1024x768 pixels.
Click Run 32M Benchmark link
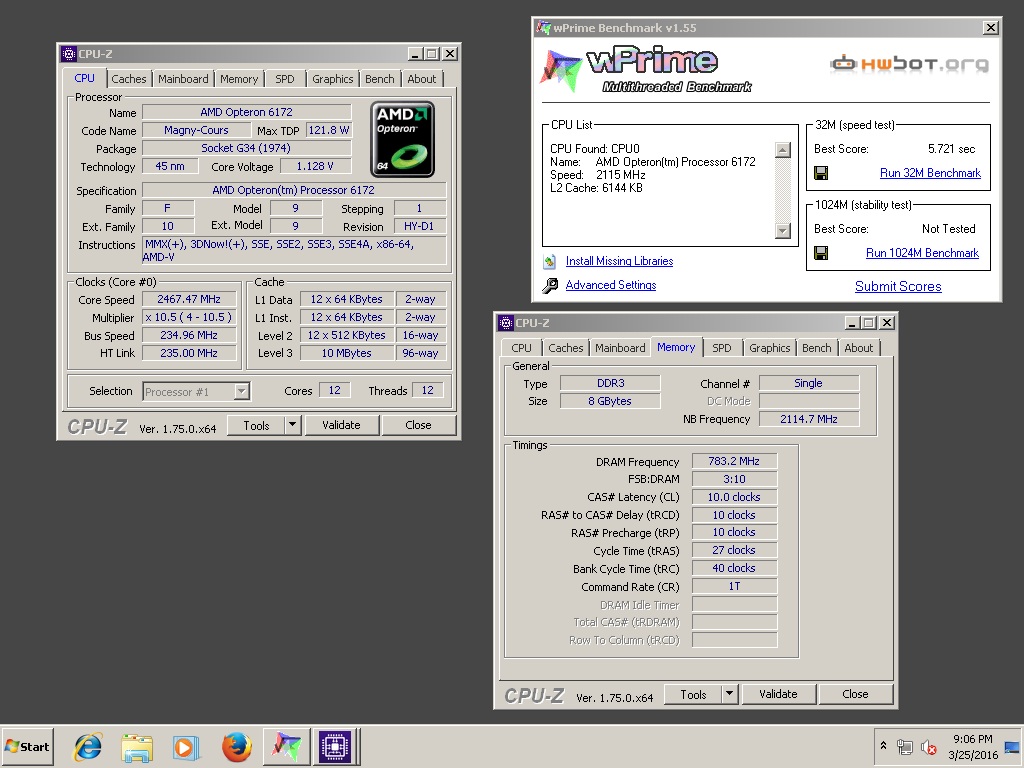click(930, 173)
